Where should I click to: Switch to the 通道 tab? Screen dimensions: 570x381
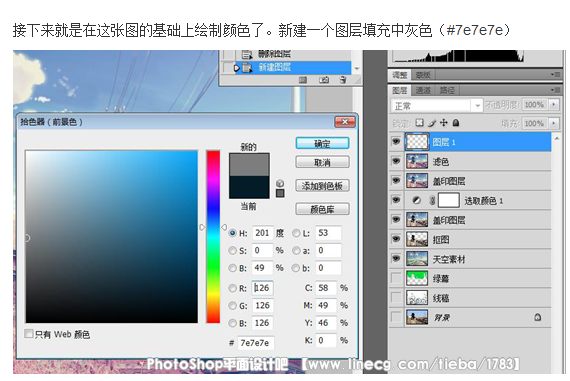pos(423,90)
